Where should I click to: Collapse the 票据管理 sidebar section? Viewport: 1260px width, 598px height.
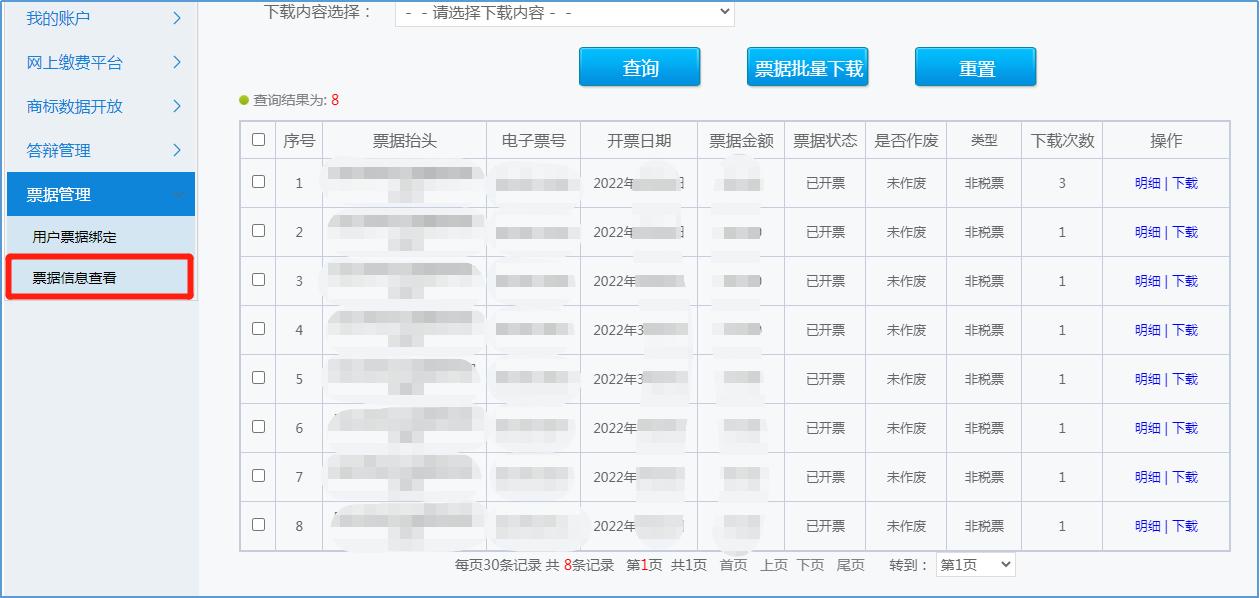coord(95,194)
